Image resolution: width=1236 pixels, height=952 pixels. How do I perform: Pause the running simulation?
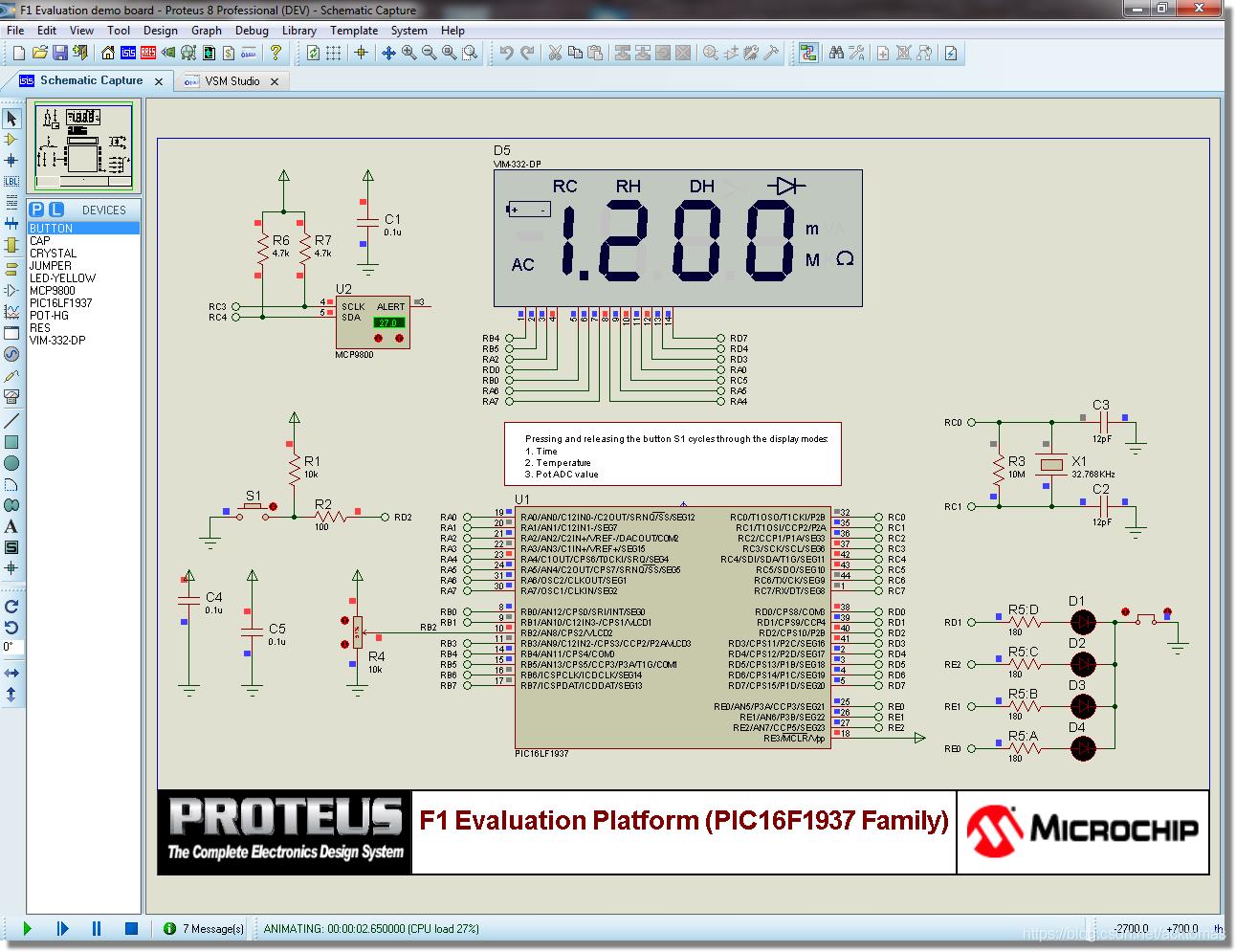(97, 928)
